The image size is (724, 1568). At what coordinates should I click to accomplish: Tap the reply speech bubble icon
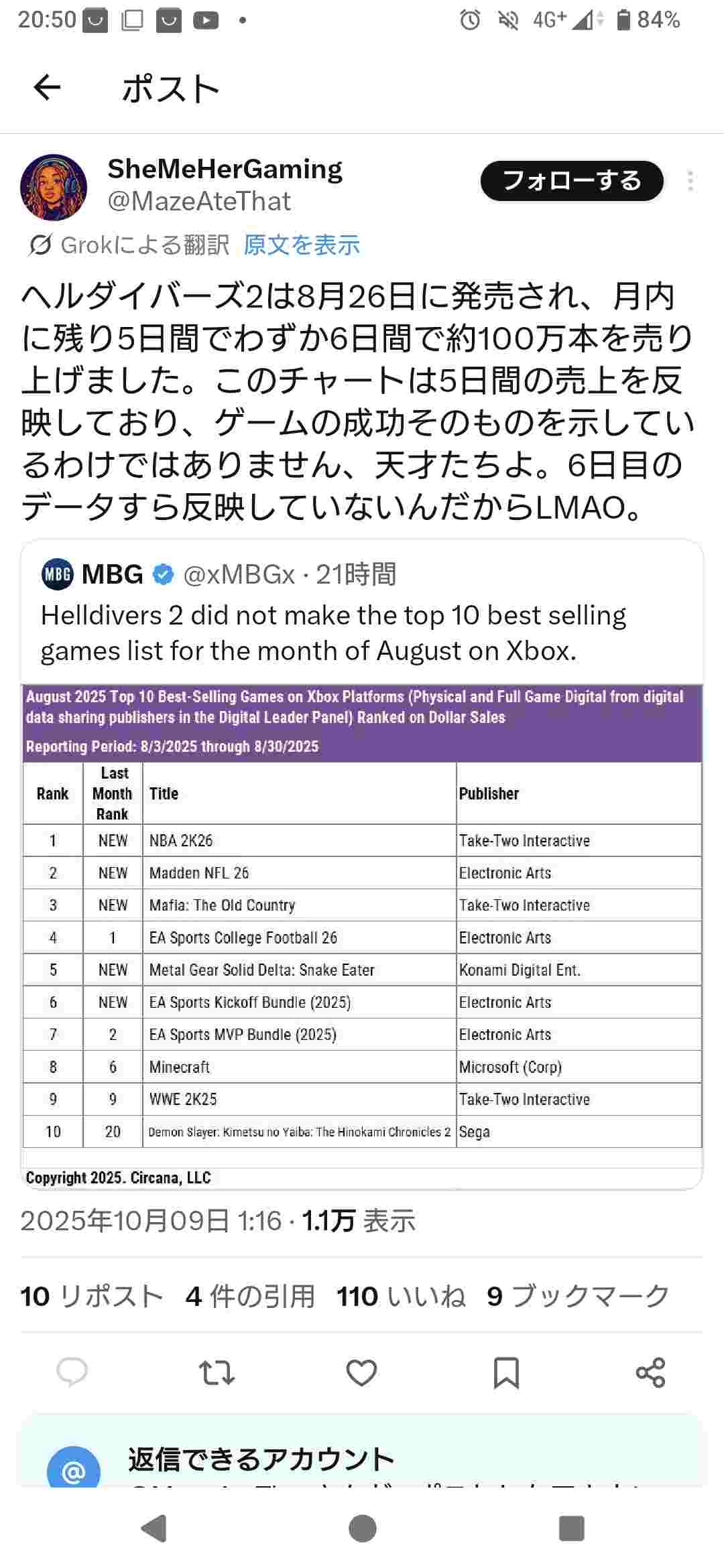(x=72, y=1372)
